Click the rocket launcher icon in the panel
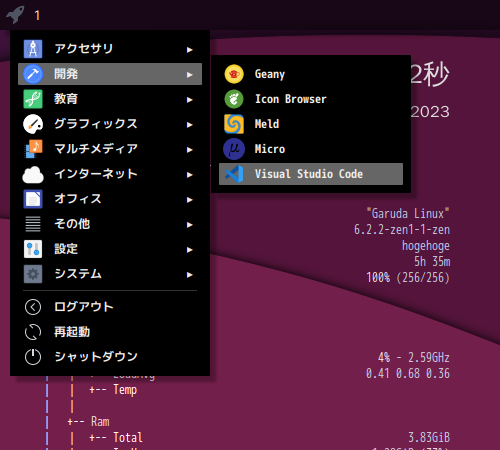 tap(15, 15)
